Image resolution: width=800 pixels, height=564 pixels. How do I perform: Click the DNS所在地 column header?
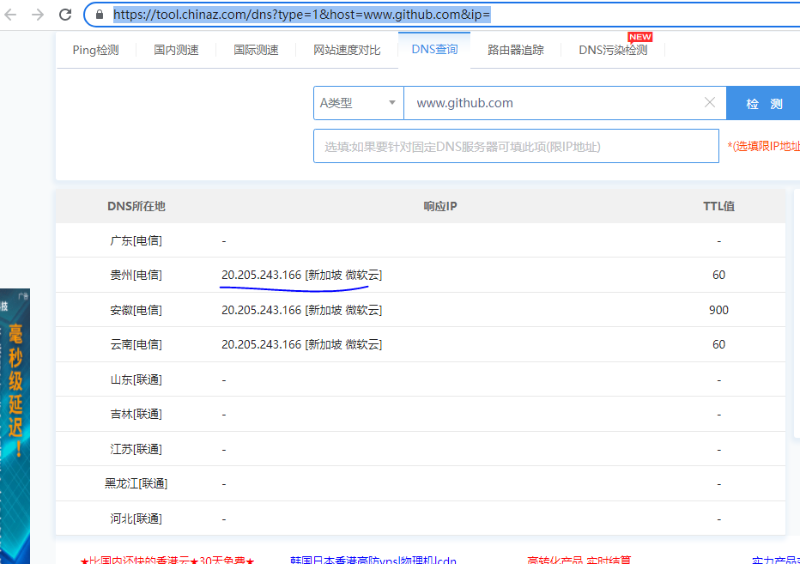click(136, 206)
